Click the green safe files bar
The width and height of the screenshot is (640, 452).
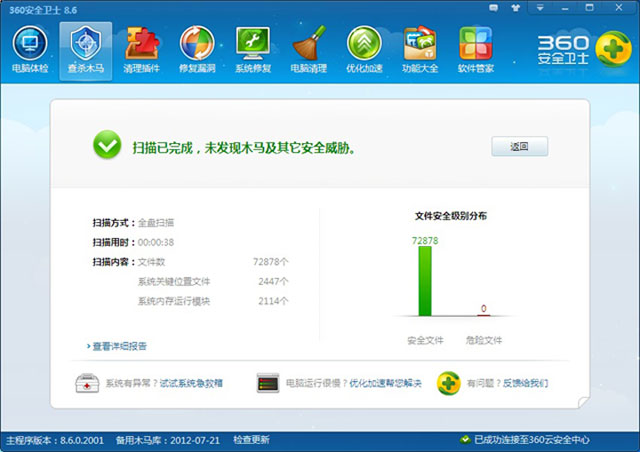[x=425, y=281]
